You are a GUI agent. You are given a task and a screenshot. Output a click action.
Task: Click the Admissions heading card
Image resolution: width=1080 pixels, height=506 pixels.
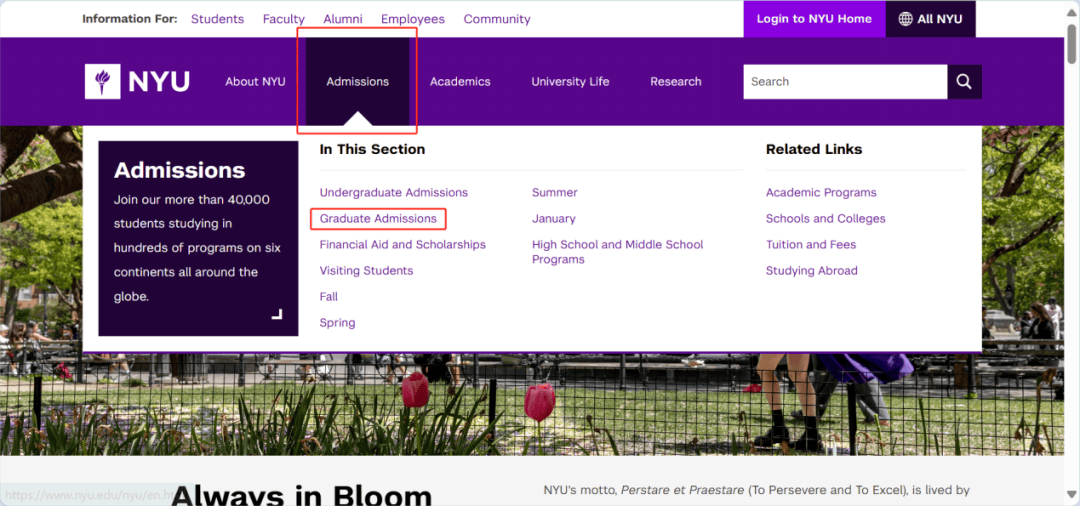tap(198, 239)
